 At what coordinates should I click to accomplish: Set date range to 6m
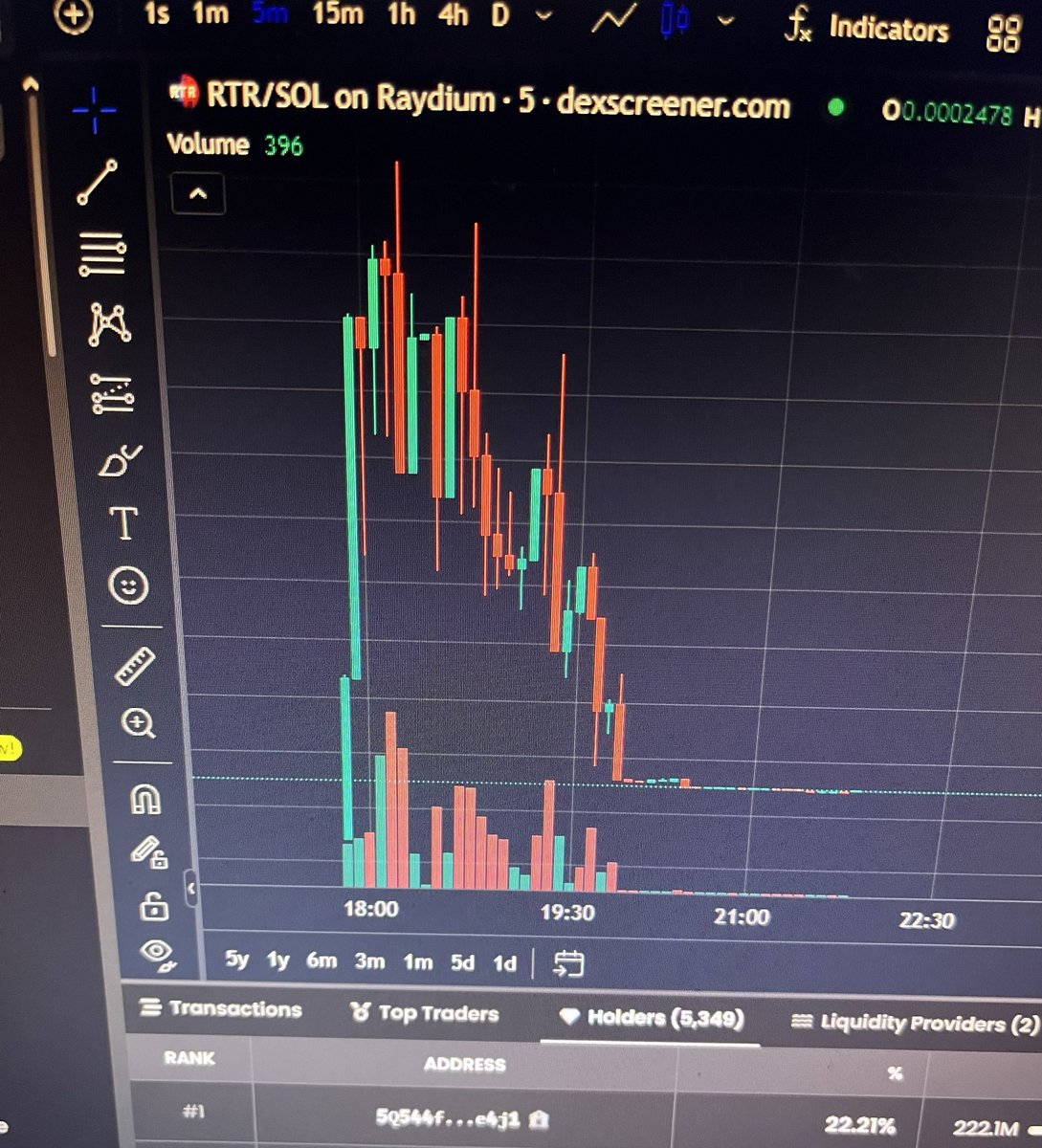321,960
